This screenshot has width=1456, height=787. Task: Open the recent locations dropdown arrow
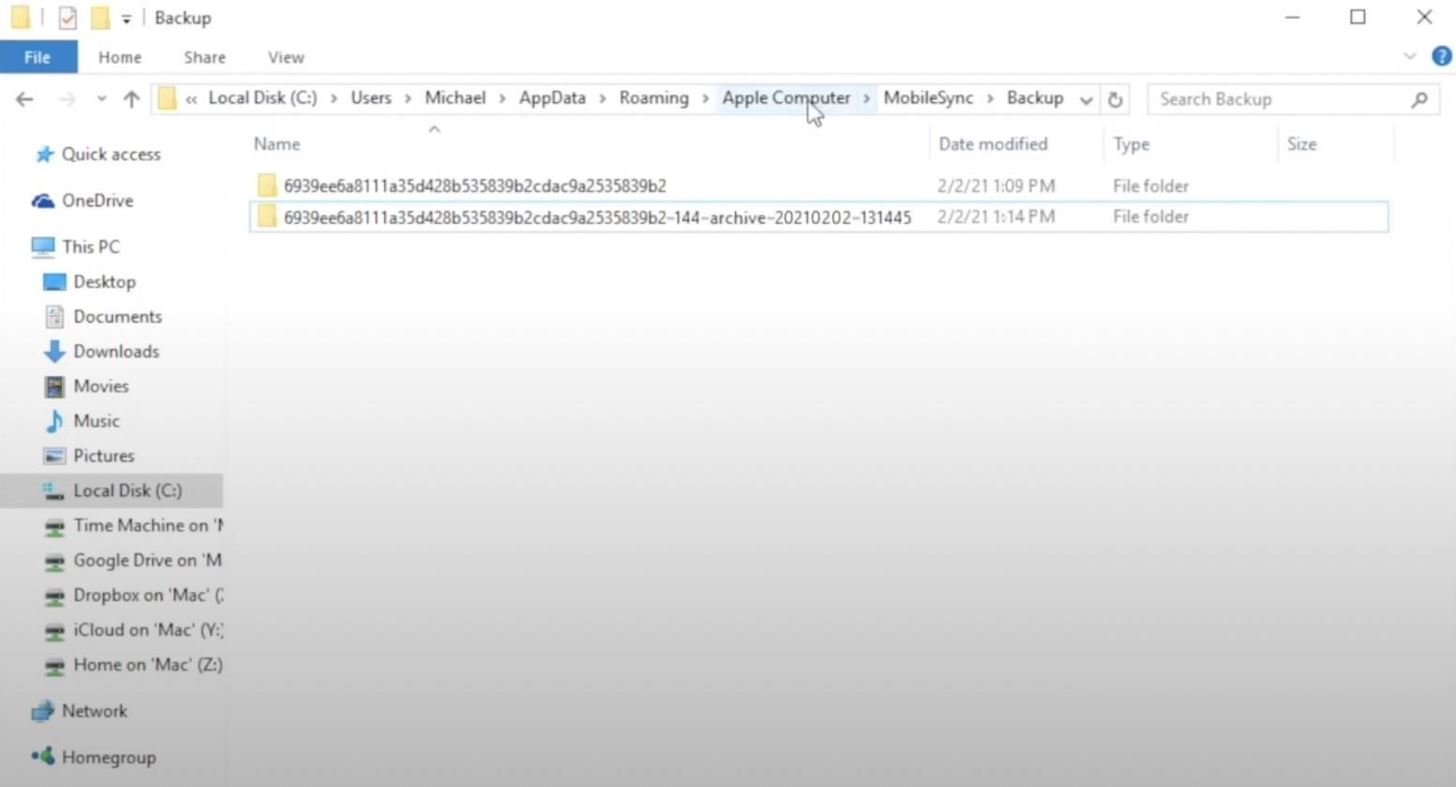click(102, 99)
